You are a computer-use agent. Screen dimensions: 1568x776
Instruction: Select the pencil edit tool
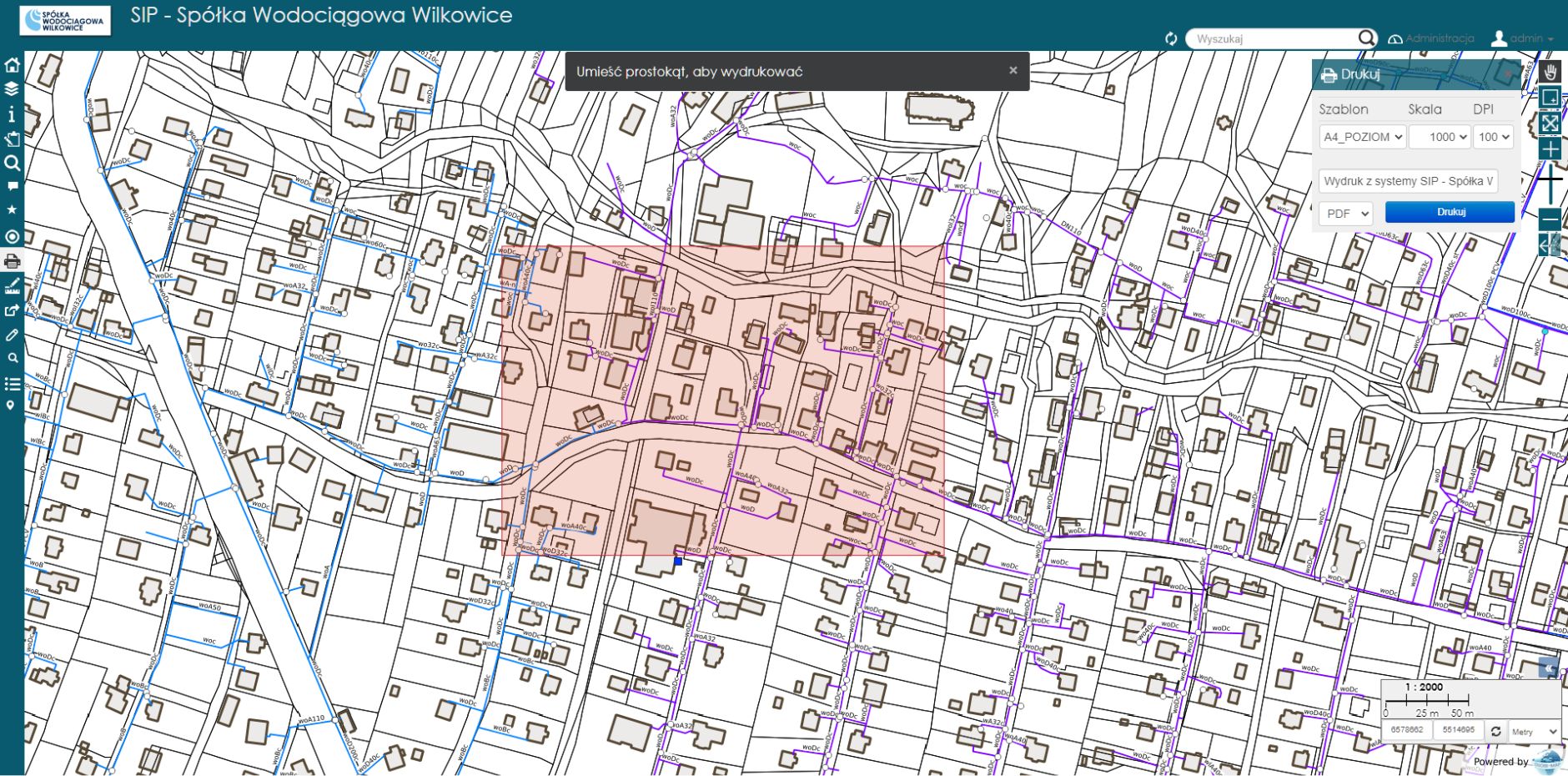pos(12,335)
